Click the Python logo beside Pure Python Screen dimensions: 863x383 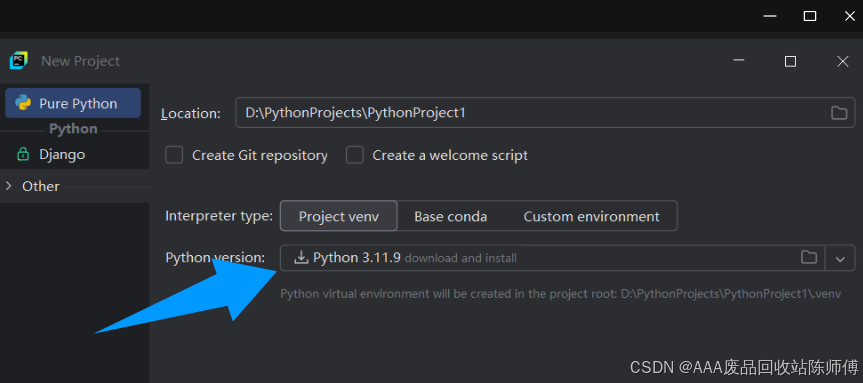pyautogui.click(x=23, y=103)
